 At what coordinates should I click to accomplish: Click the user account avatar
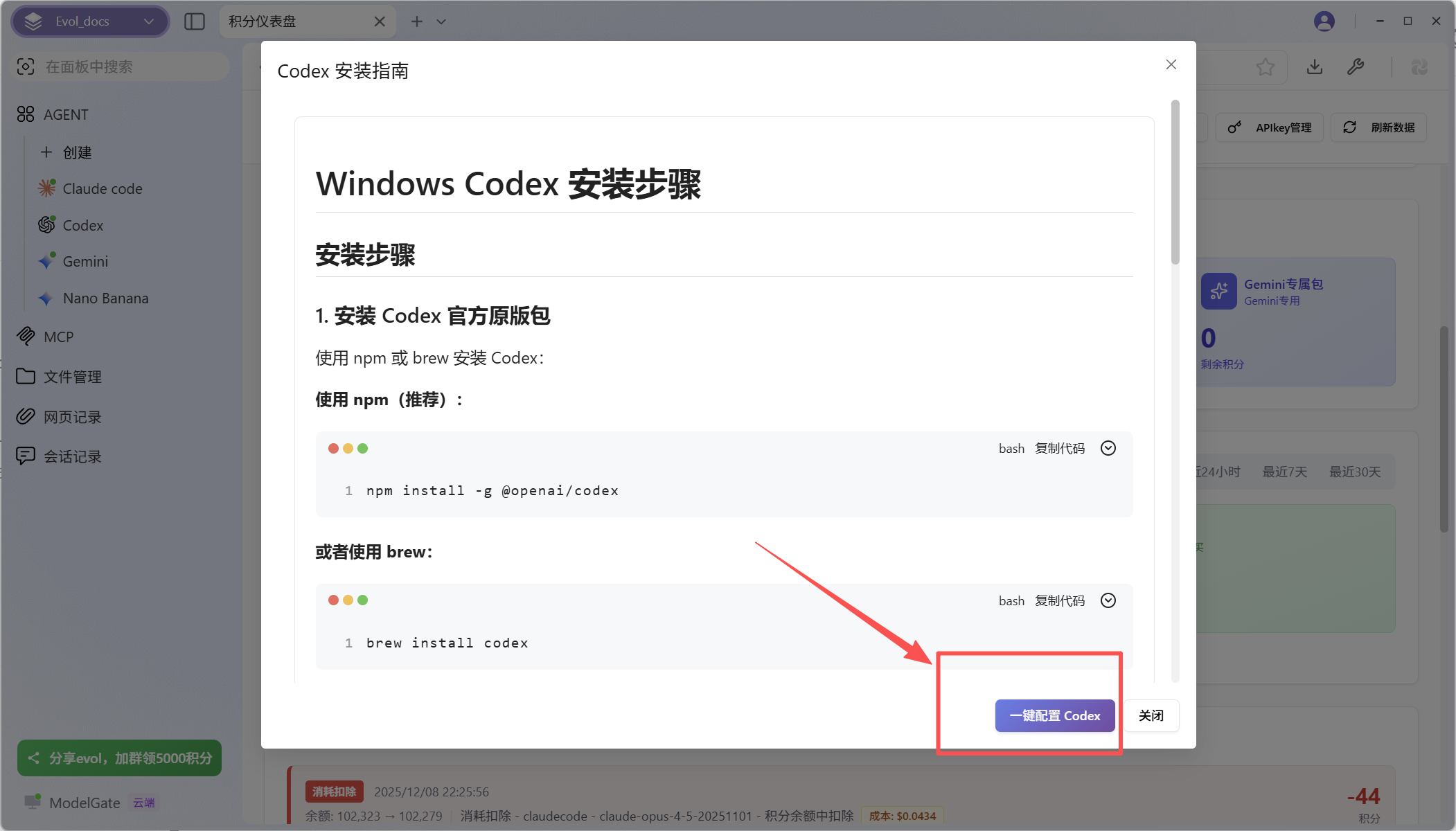1324,21
